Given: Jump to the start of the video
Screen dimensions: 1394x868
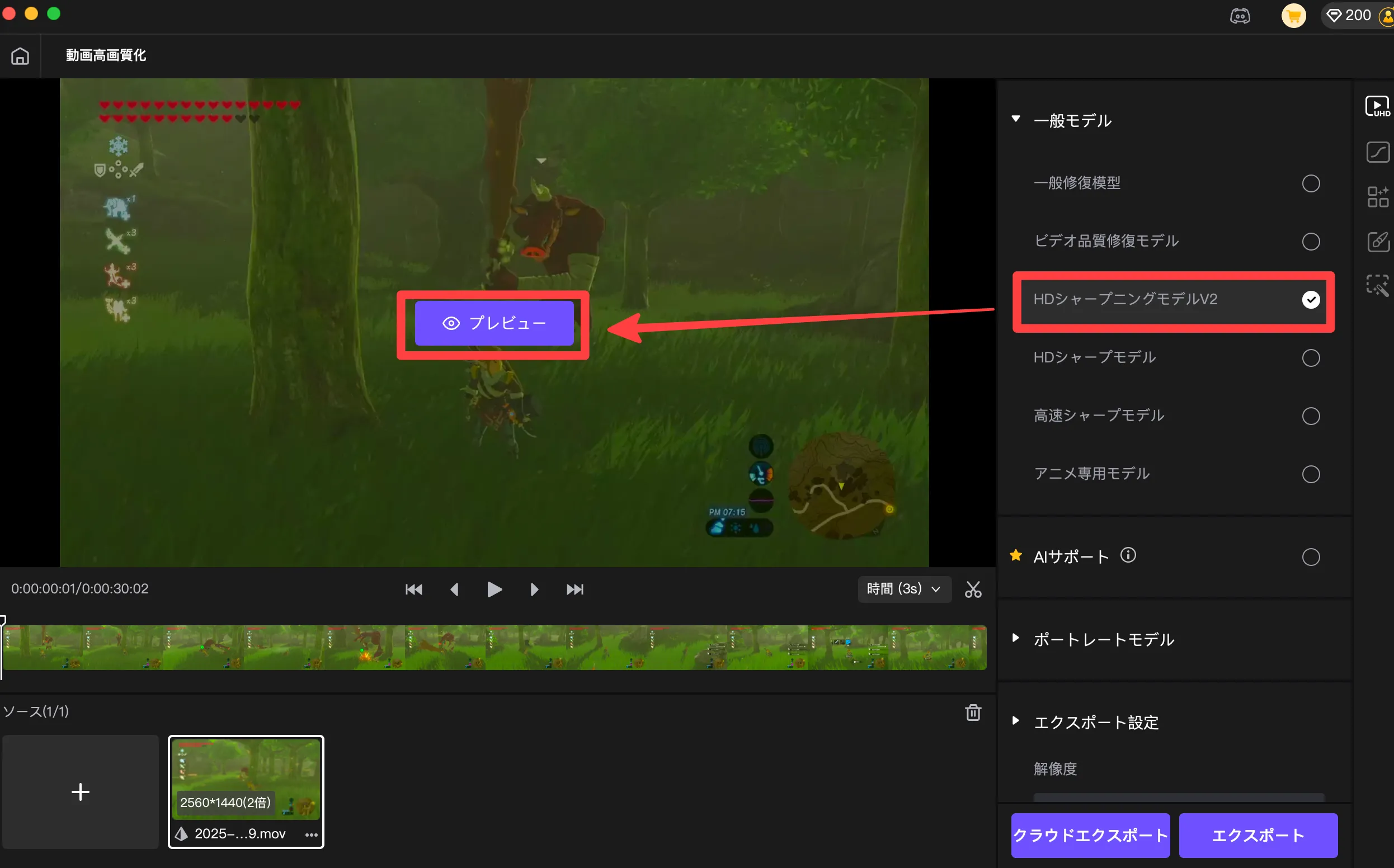Looking at the screenshot, I should pos(413,589).
